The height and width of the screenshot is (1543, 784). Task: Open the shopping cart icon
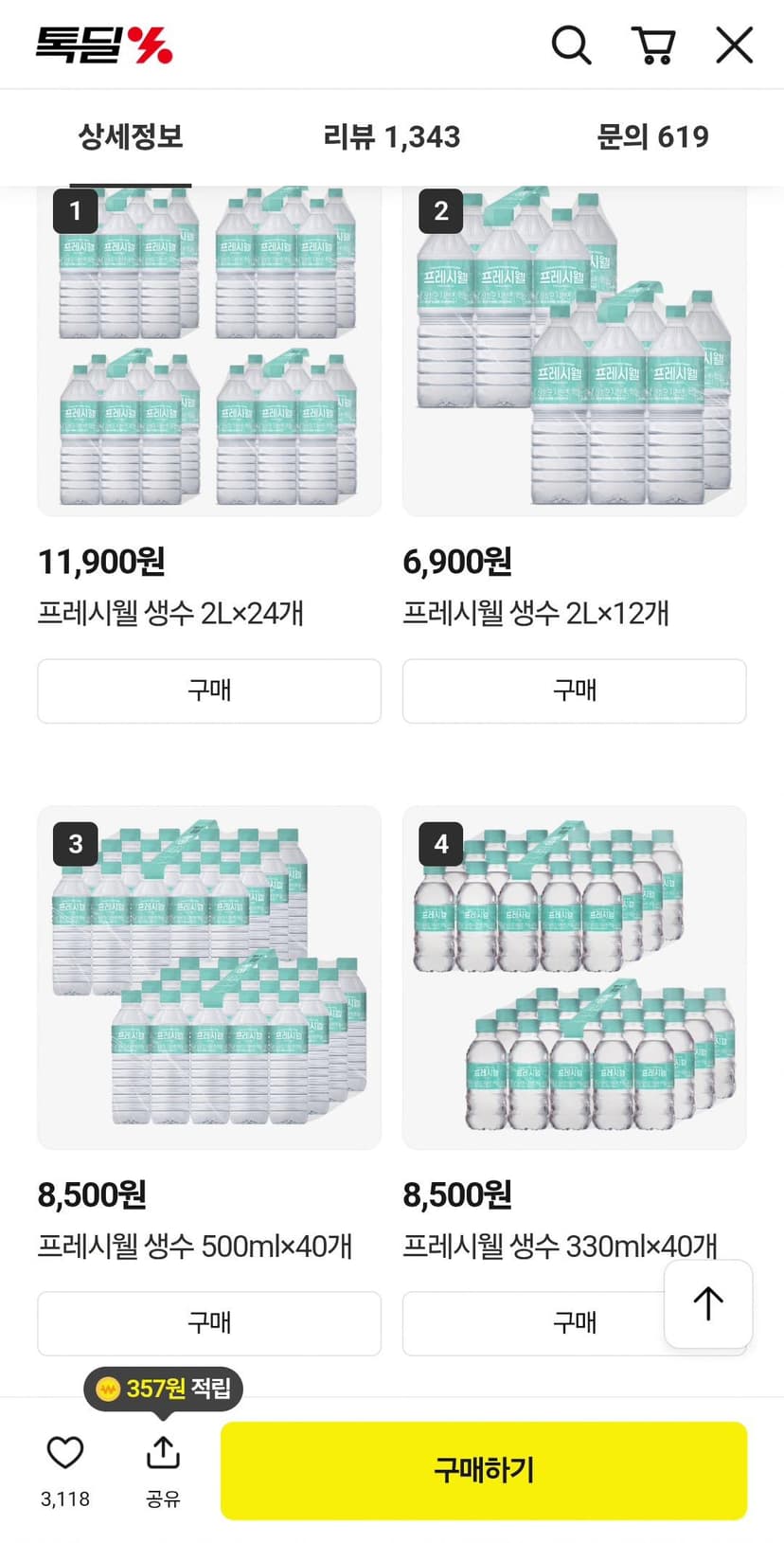tap(652, 45)
